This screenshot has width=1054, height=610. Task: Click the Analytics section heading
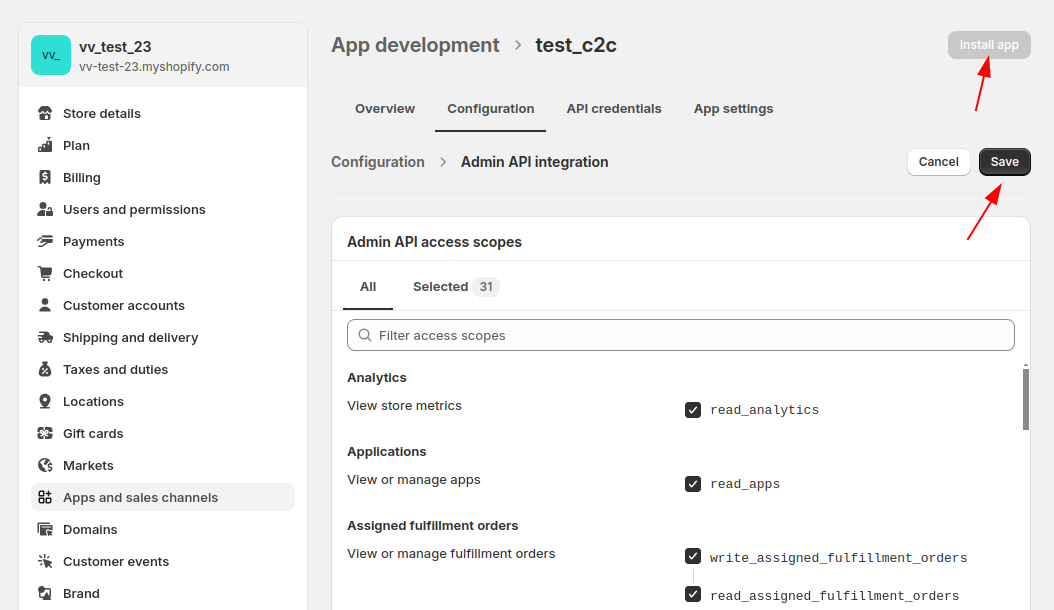coord(376,377)
